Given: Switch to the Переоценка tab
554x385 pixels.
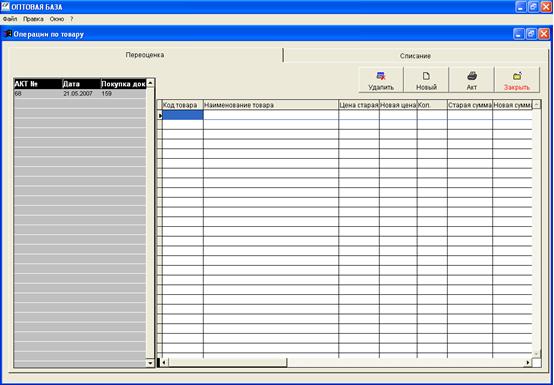Looking at the screenshot, I should tap(145, 55).
